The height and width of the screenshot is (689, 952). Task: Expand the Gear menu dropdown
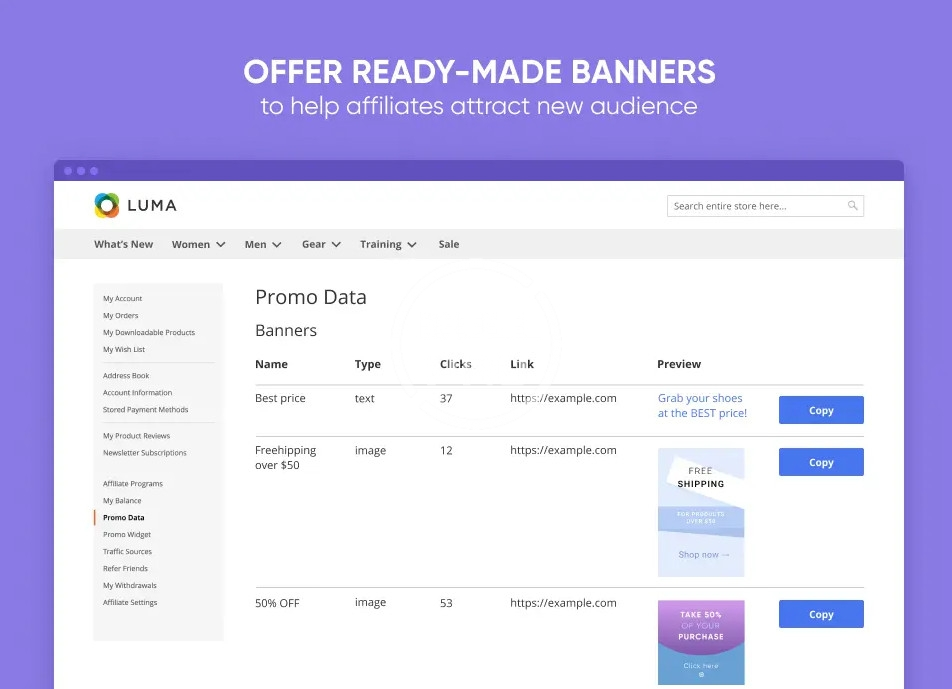point(321,244)
